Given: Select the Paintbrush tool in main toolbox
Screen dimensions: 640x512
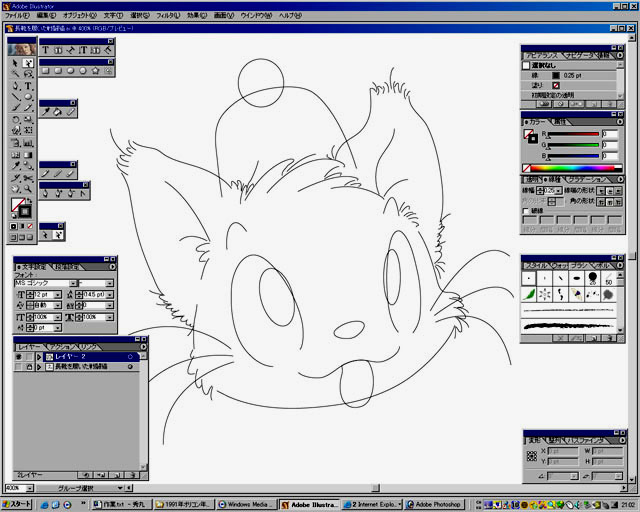Looking at the screenshot, I should (x=16, y=108).
